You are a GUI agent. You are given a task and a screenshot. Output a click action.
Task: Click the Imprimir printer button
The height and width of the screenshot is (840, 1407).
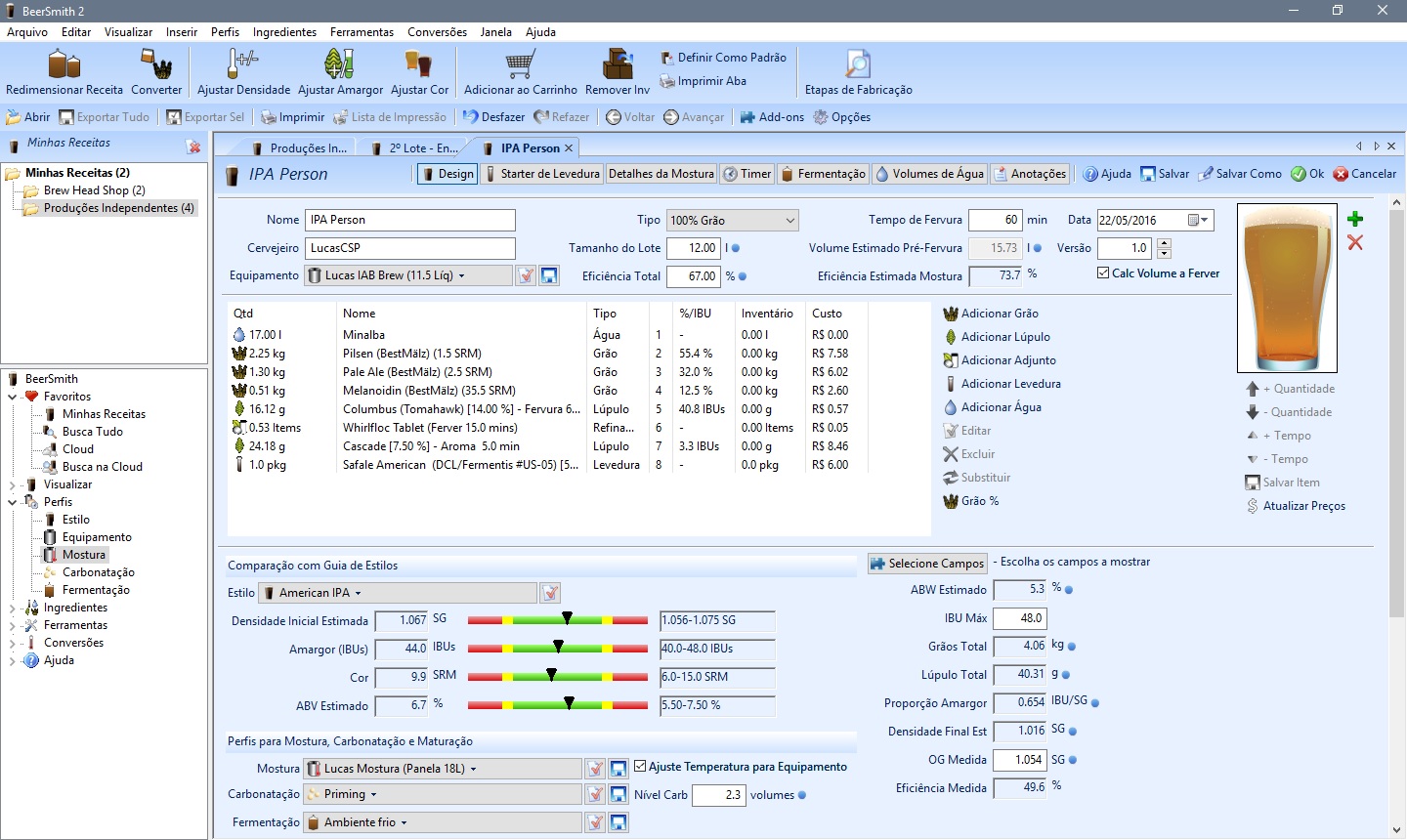(x=292, y=117)
